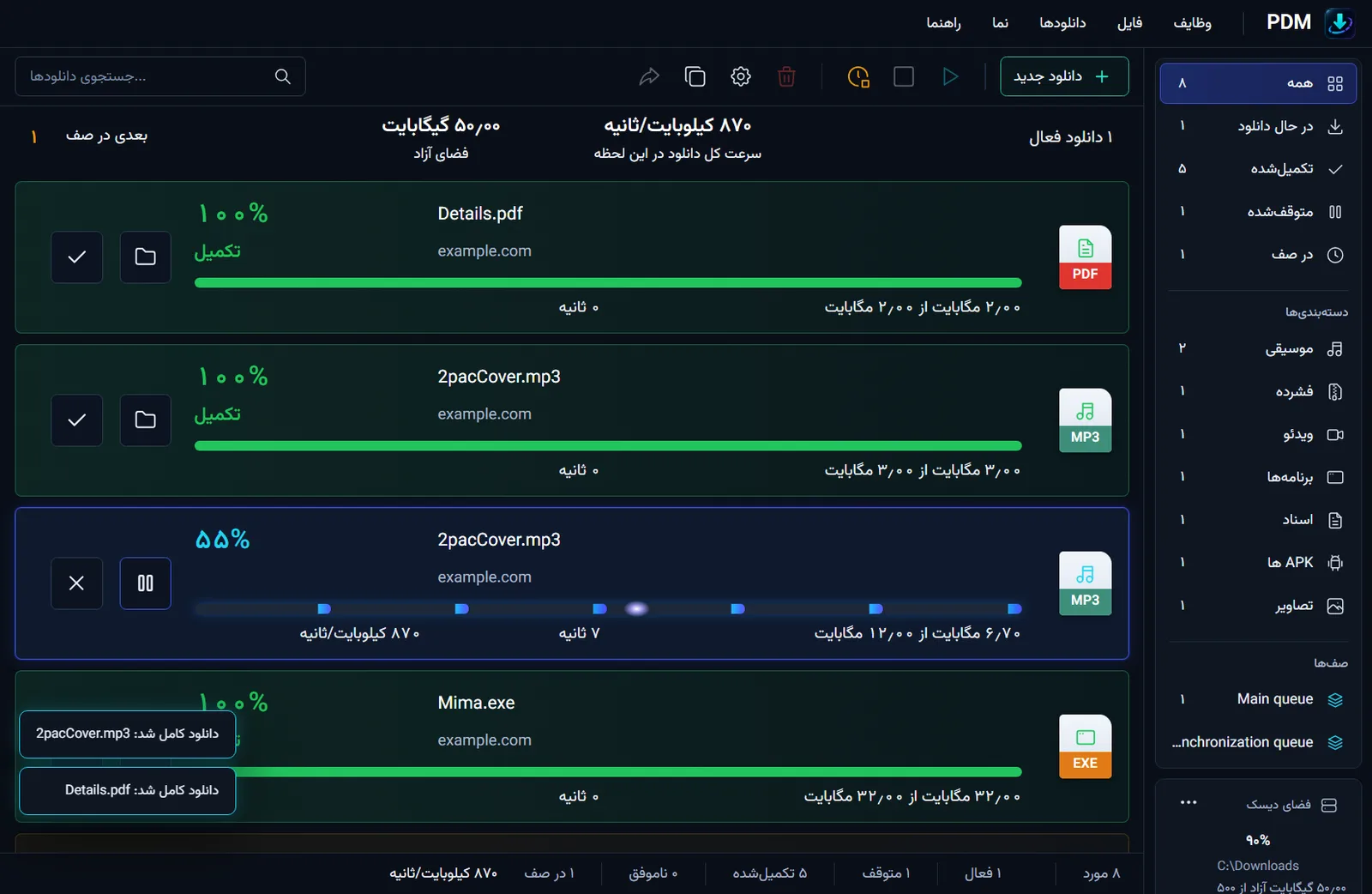Click the PDF file type icon
Viewport: 1372px width, 894px height.
[1085, 257]
